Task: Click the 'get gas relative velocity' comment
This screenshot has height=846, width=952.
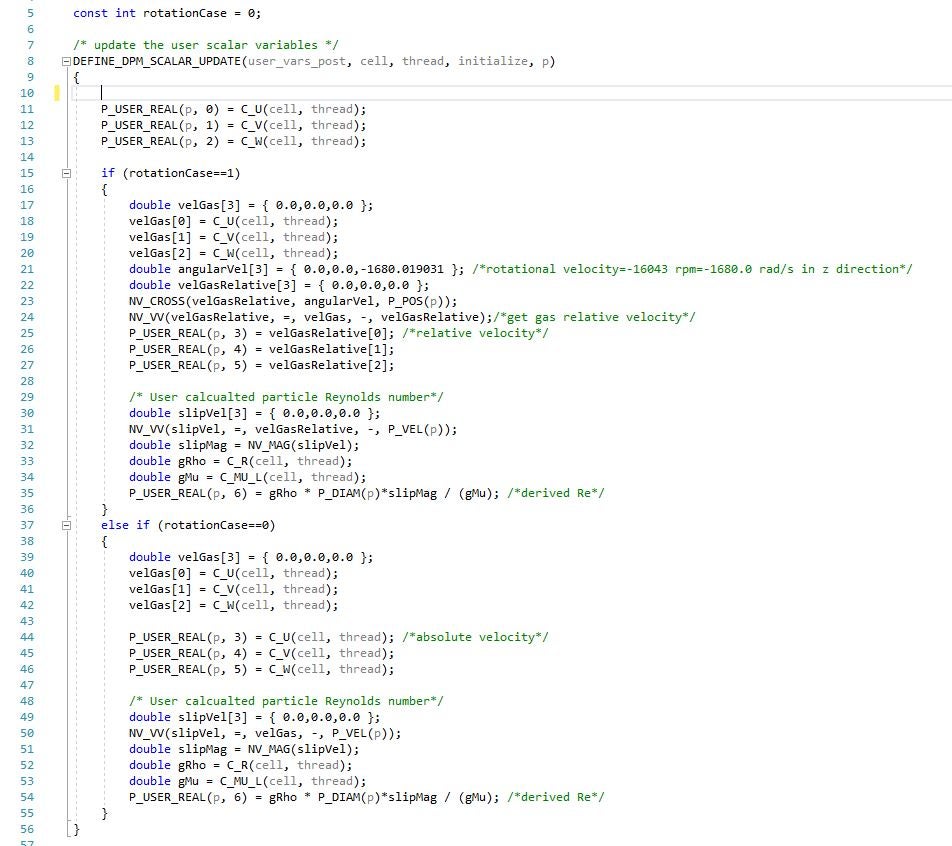Action: [594, 317]
